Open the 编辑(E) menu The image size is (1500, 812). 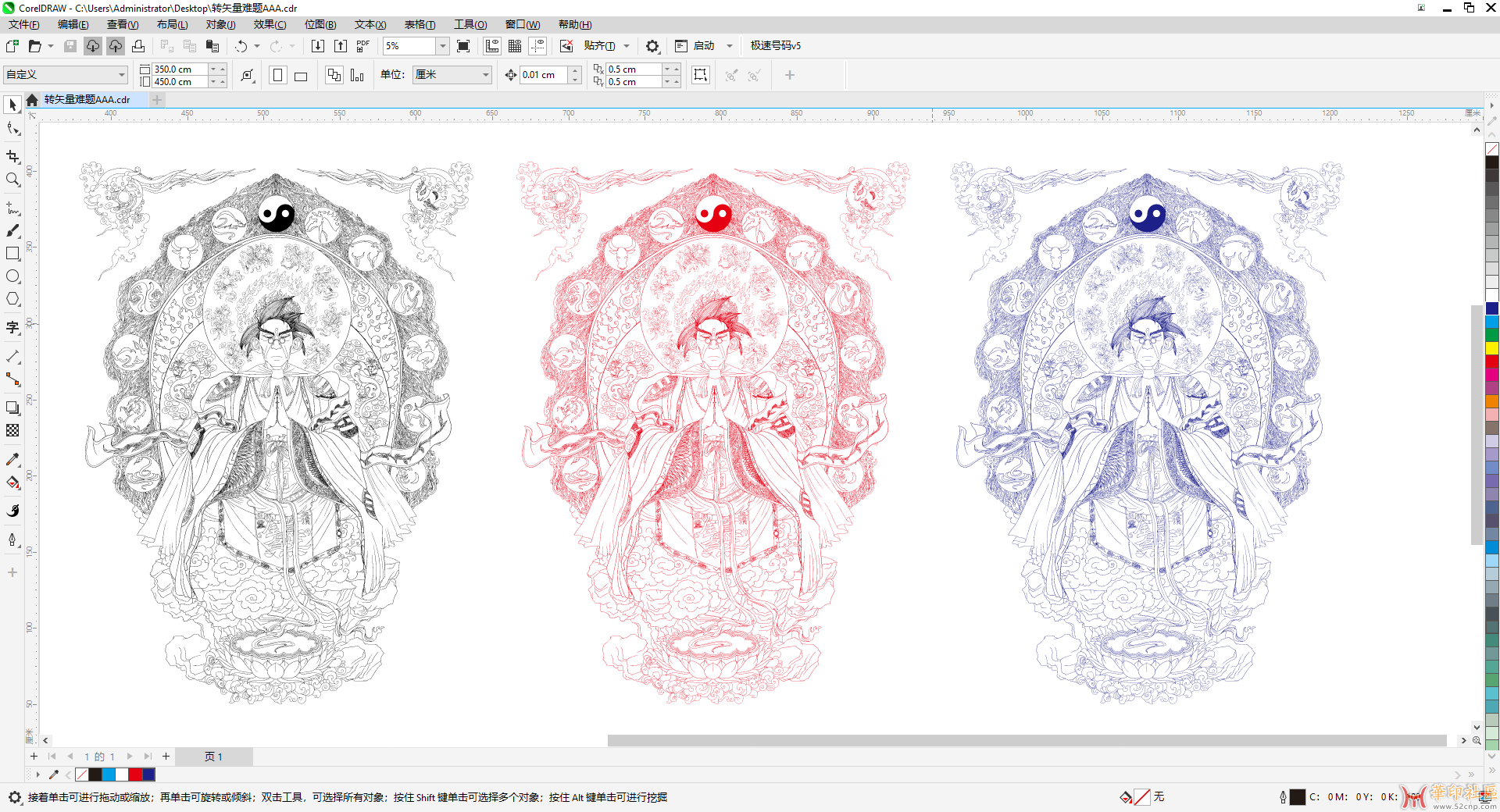pyautogui.click(x=73, y=25)
